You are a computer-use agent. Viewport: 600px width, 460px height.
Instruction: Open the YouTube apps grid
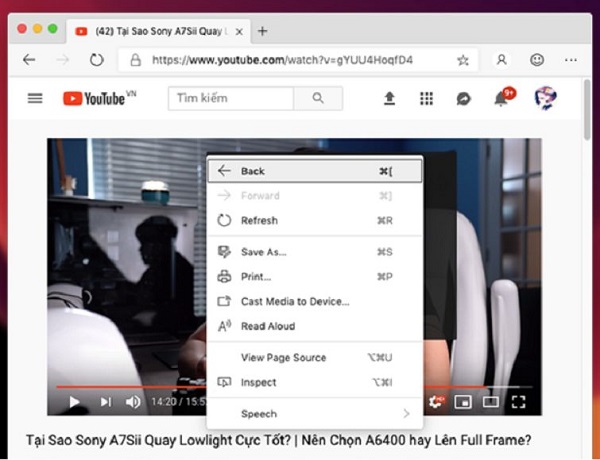click(427, 98)
